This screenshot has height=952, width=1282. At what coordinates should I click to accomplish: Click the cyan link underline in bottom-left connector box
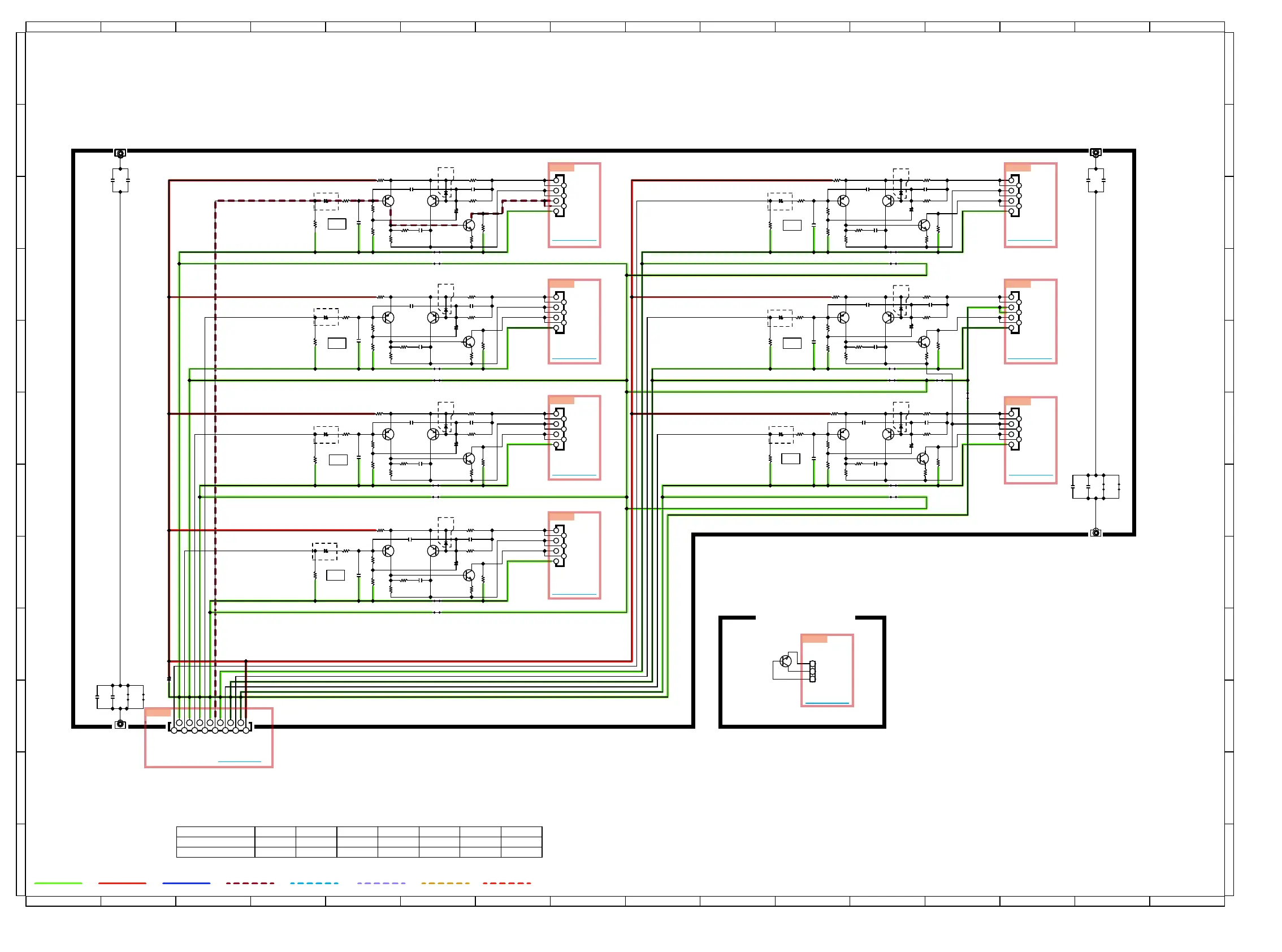(240, 762)
